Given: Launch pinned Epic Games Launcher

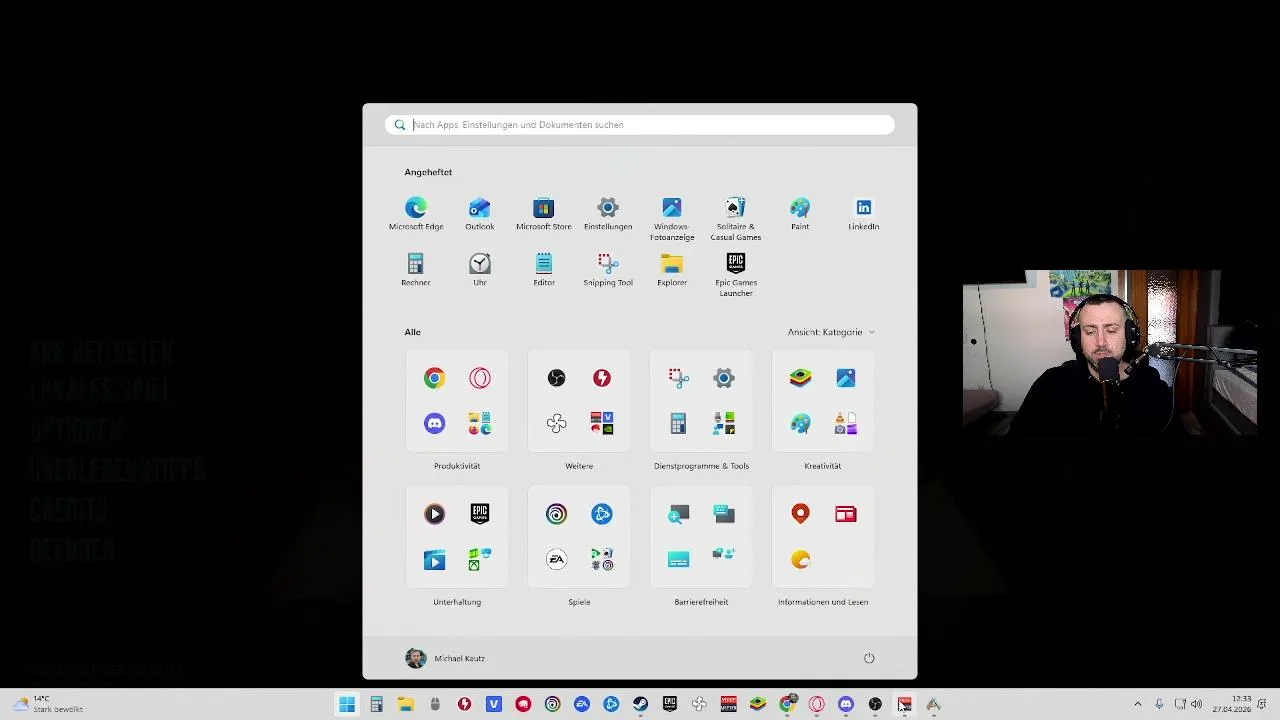Looking at the screenshot, I should tap(736, 275).
